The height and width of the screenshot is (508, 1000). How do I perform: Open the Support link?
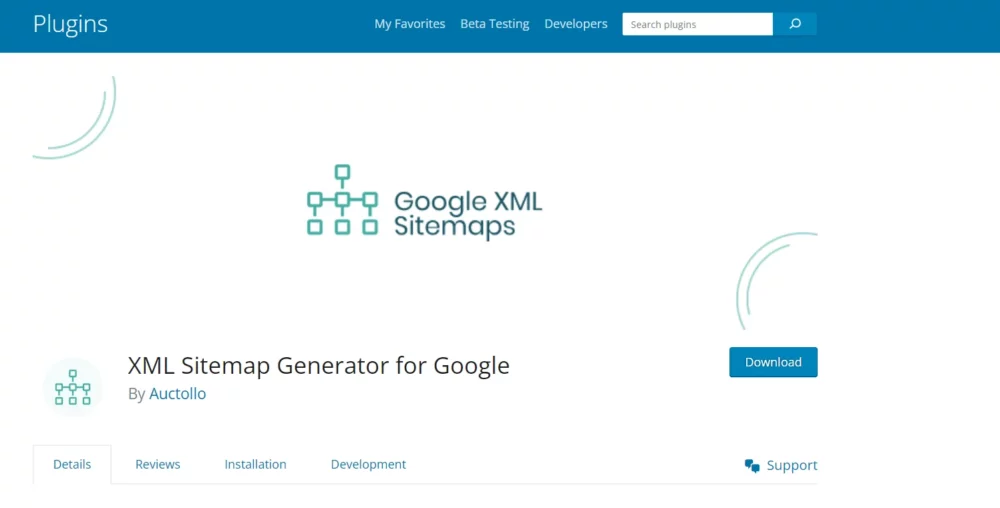tap(791, 466)
